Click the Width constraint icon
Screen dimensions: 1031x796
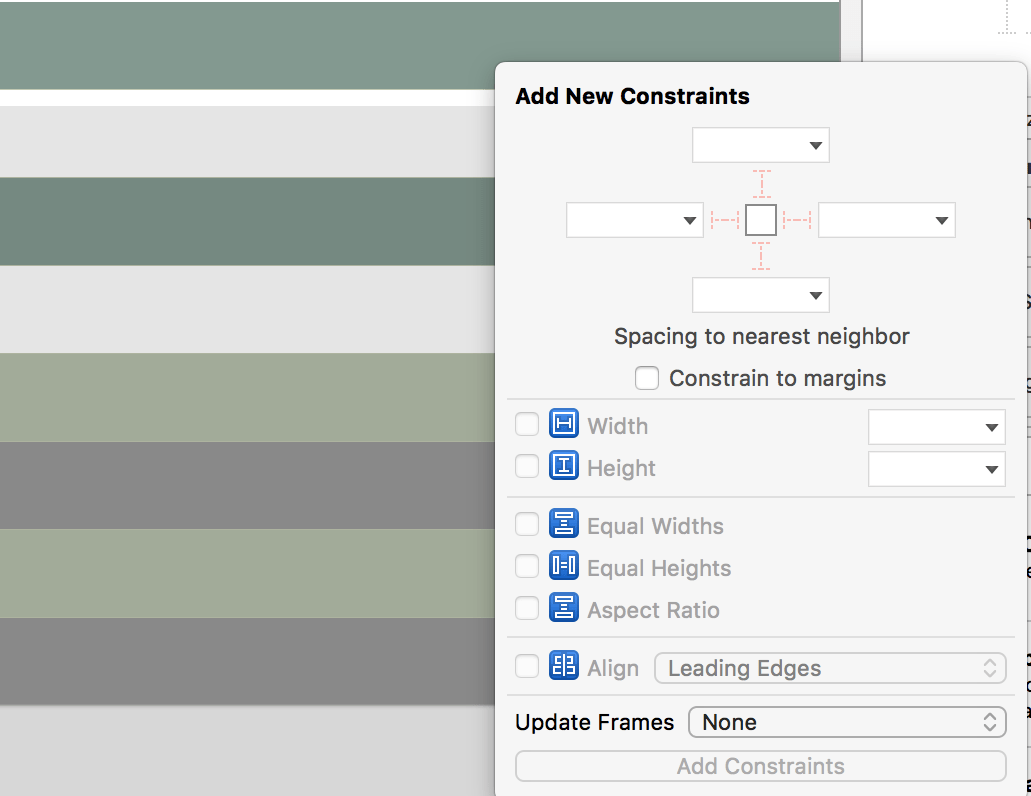click(x=562, y=424)
